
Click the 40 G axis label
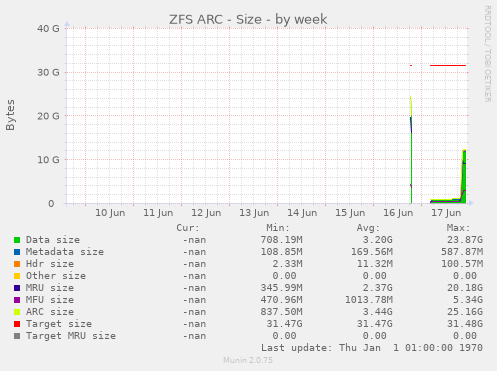(48, 29)
